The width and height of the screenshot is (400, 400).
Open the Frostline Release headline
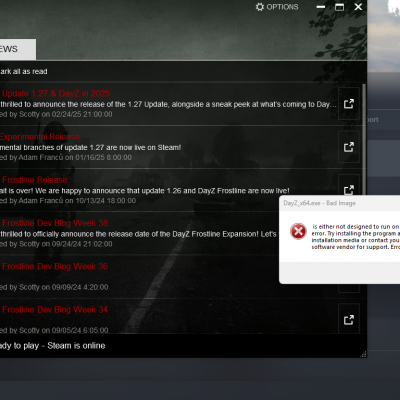(35, 180)
